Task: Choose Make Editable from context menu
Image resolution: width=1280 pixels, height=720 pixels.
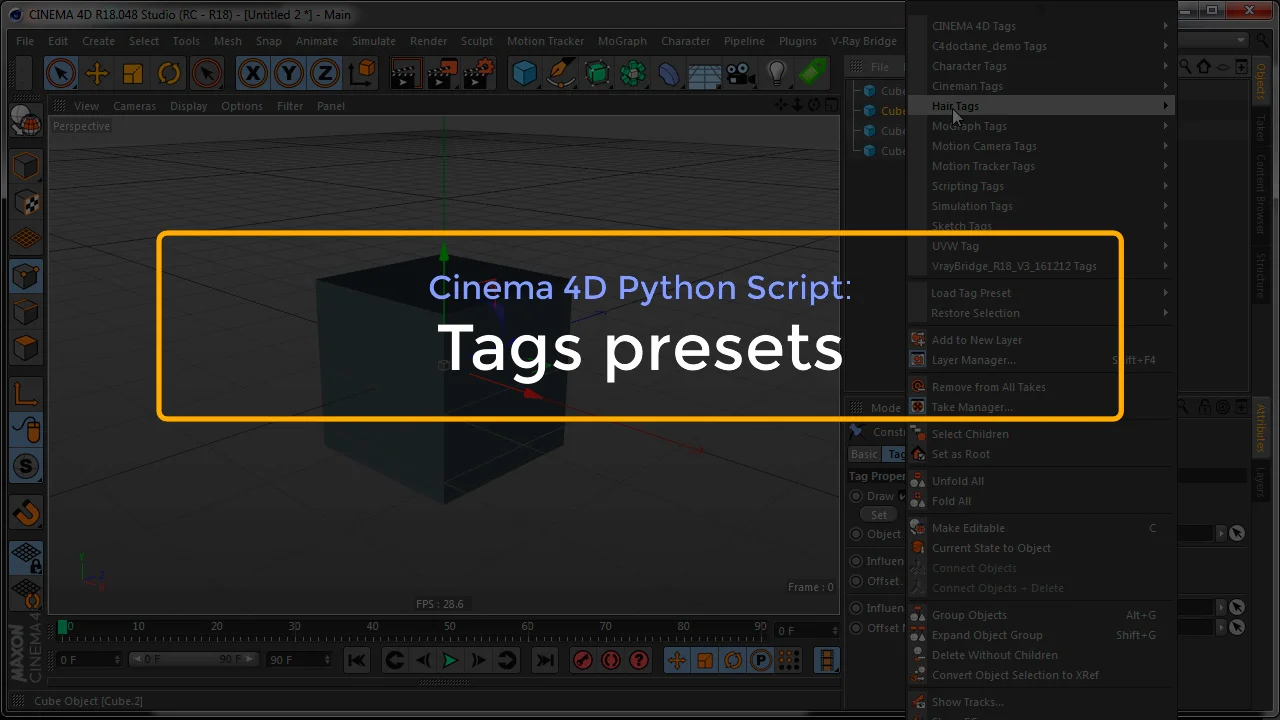Action: point(968,528)
